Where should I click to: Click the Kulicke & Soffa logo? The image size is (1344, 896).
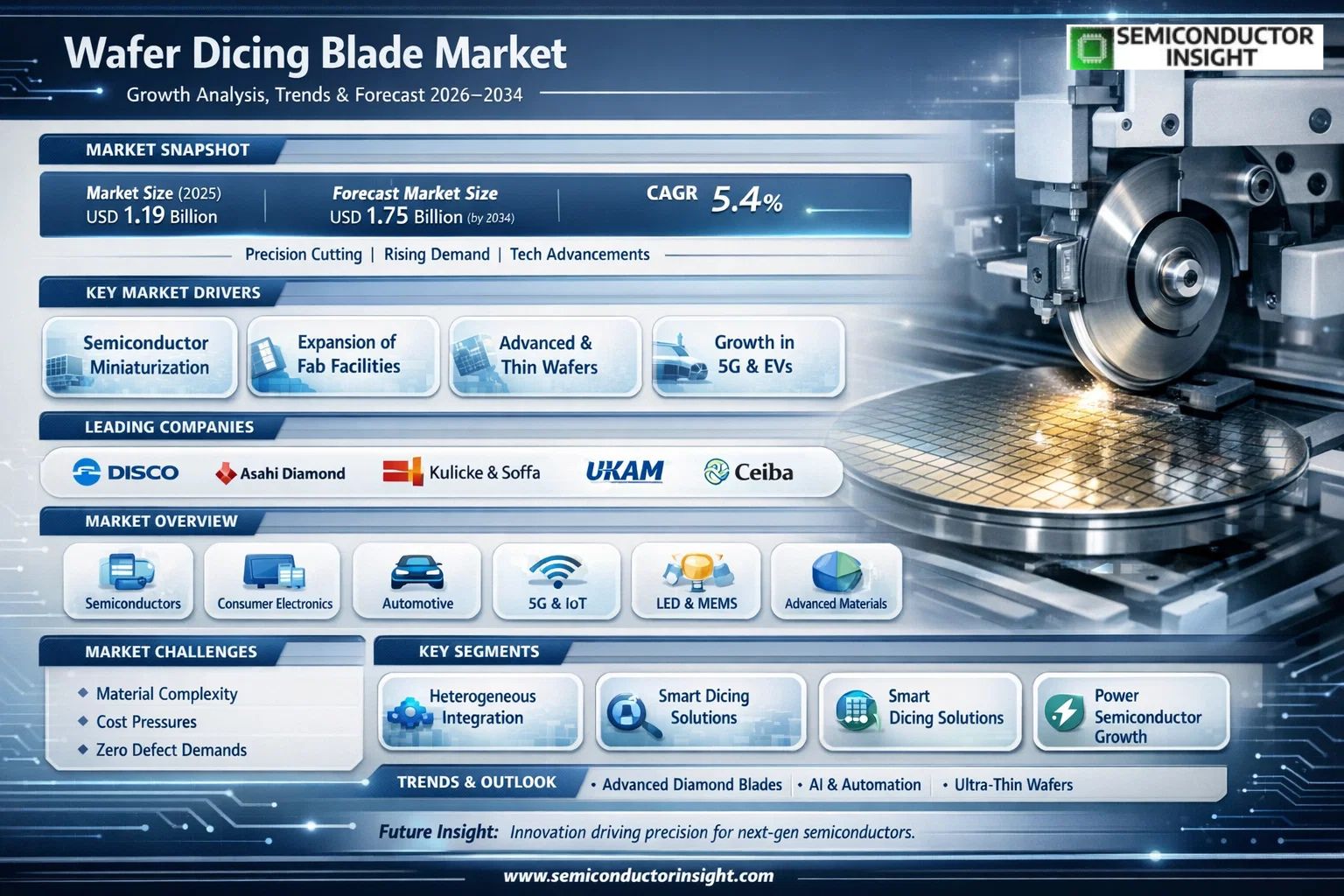pos(461,472)
